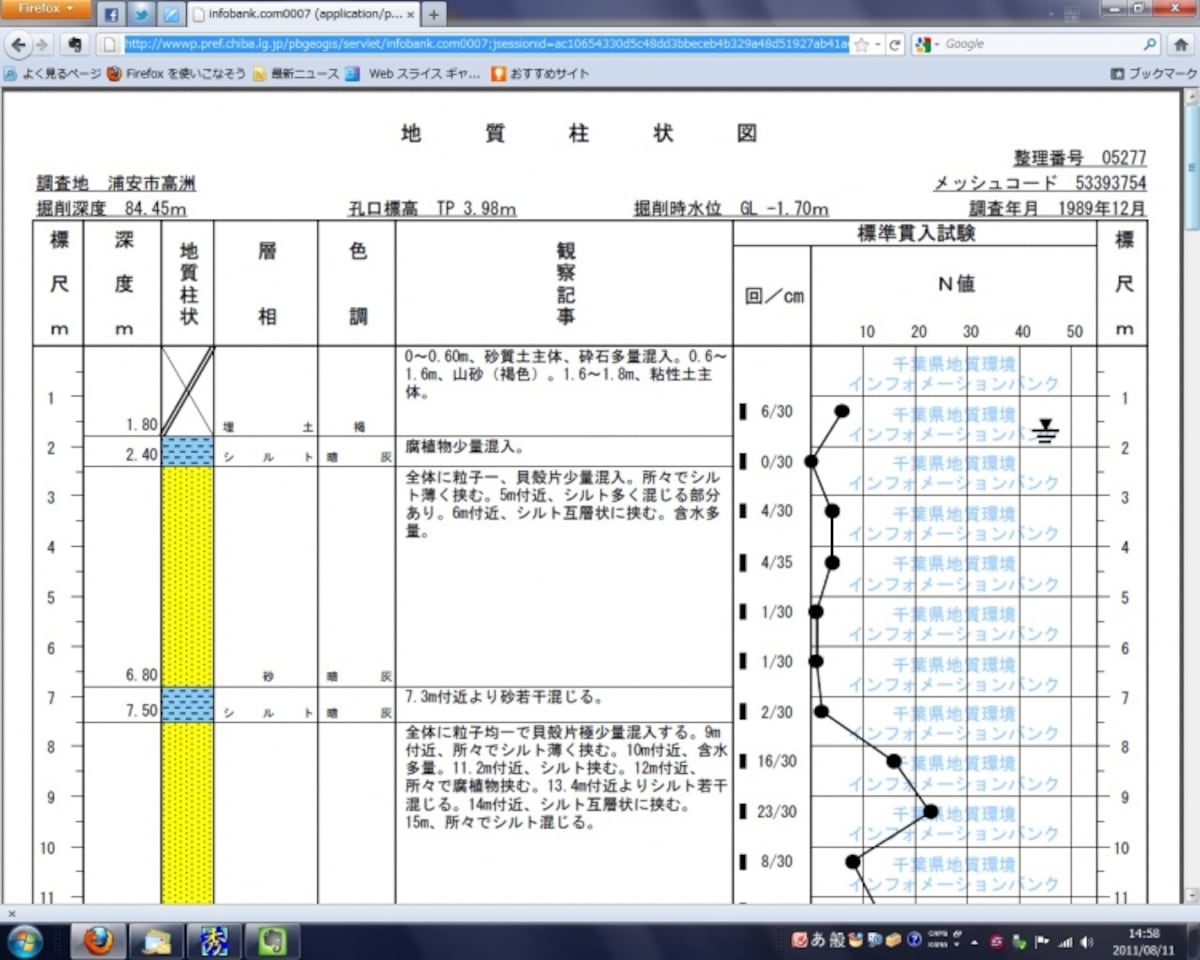Viewport: 1200px width, 960px height.
Task: Reload the page with refresh icon
Action: [895, 44]
